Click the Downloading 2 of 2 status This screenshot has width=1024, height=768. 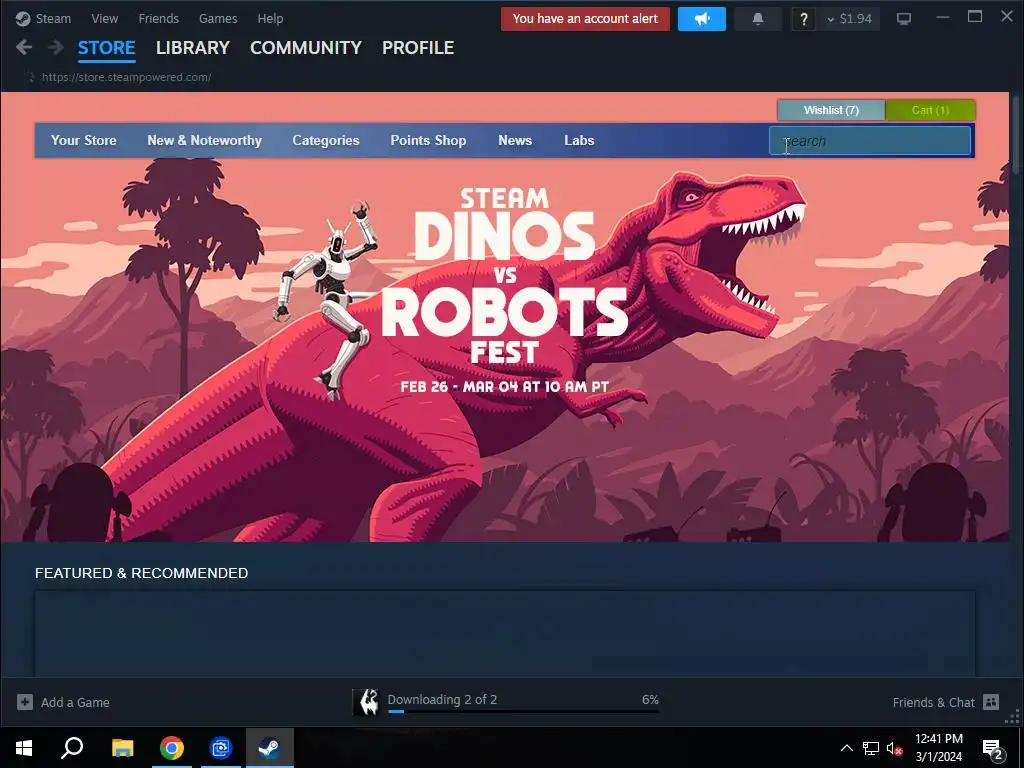click(442, 699)
